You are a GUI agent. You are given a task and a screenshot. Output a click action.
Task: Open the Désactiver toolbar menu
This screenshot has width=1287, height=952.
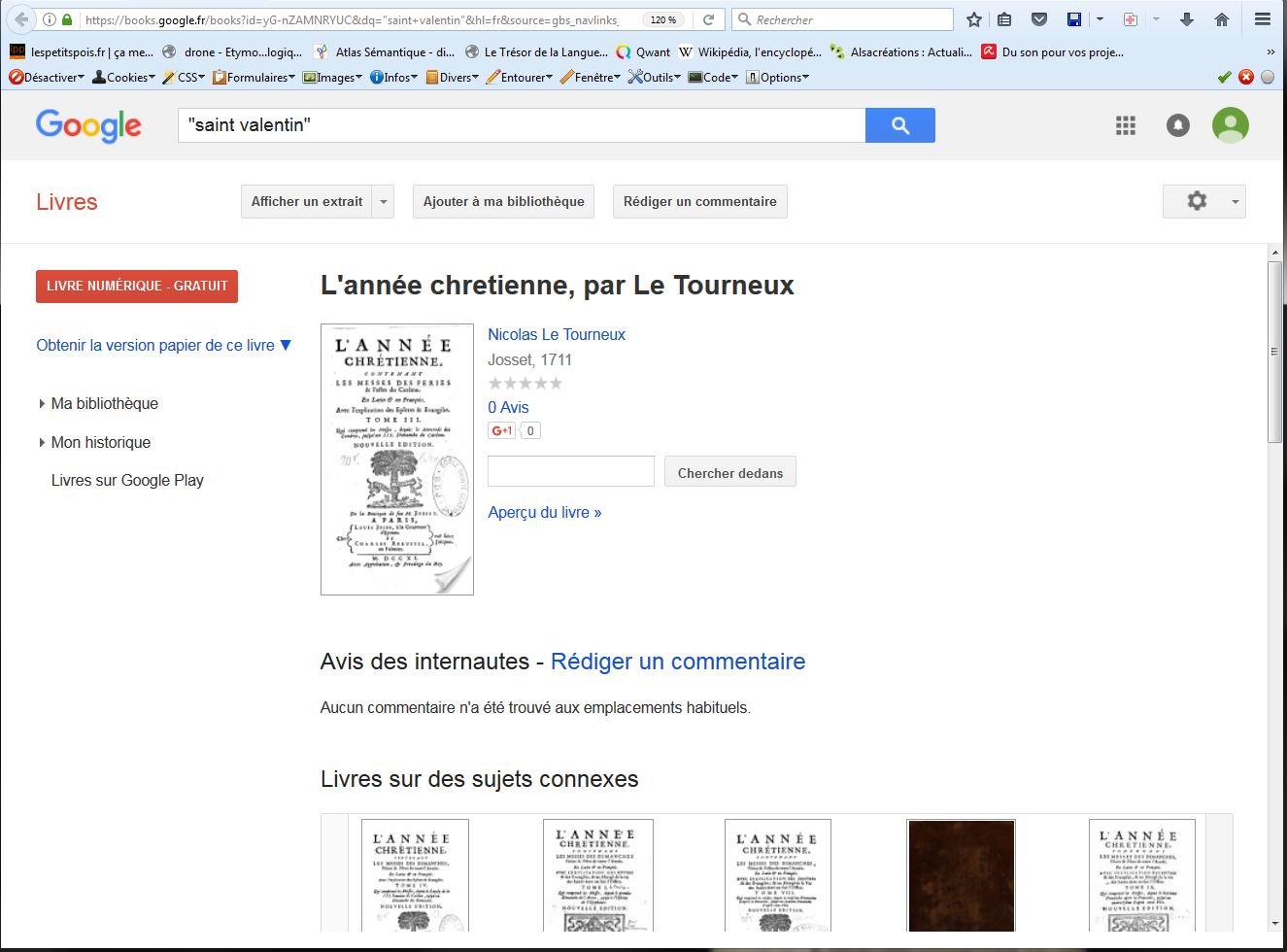(47, 77)
